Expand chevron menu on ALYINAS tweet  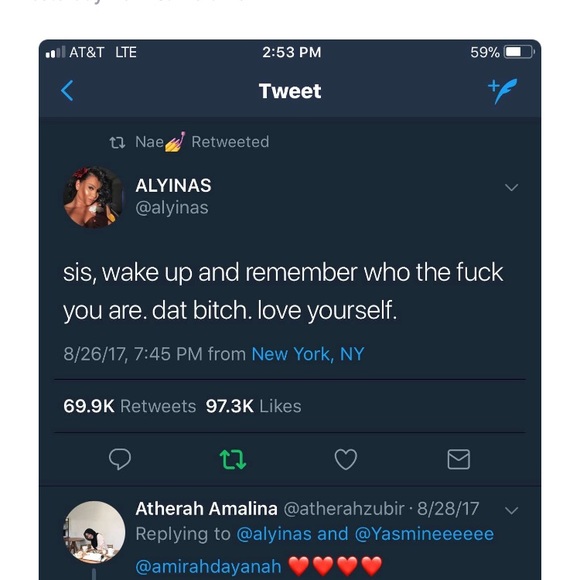(511, 188)
